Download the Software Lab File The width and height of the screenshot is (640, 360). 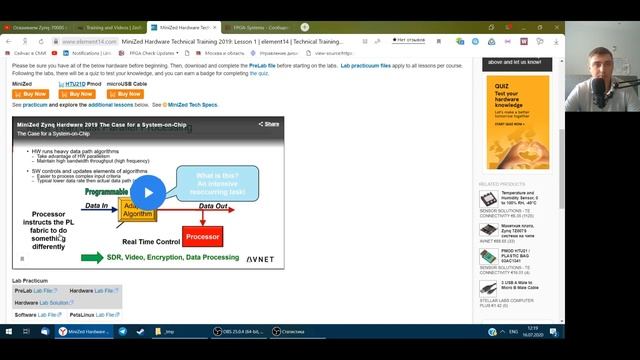point(49,315)
